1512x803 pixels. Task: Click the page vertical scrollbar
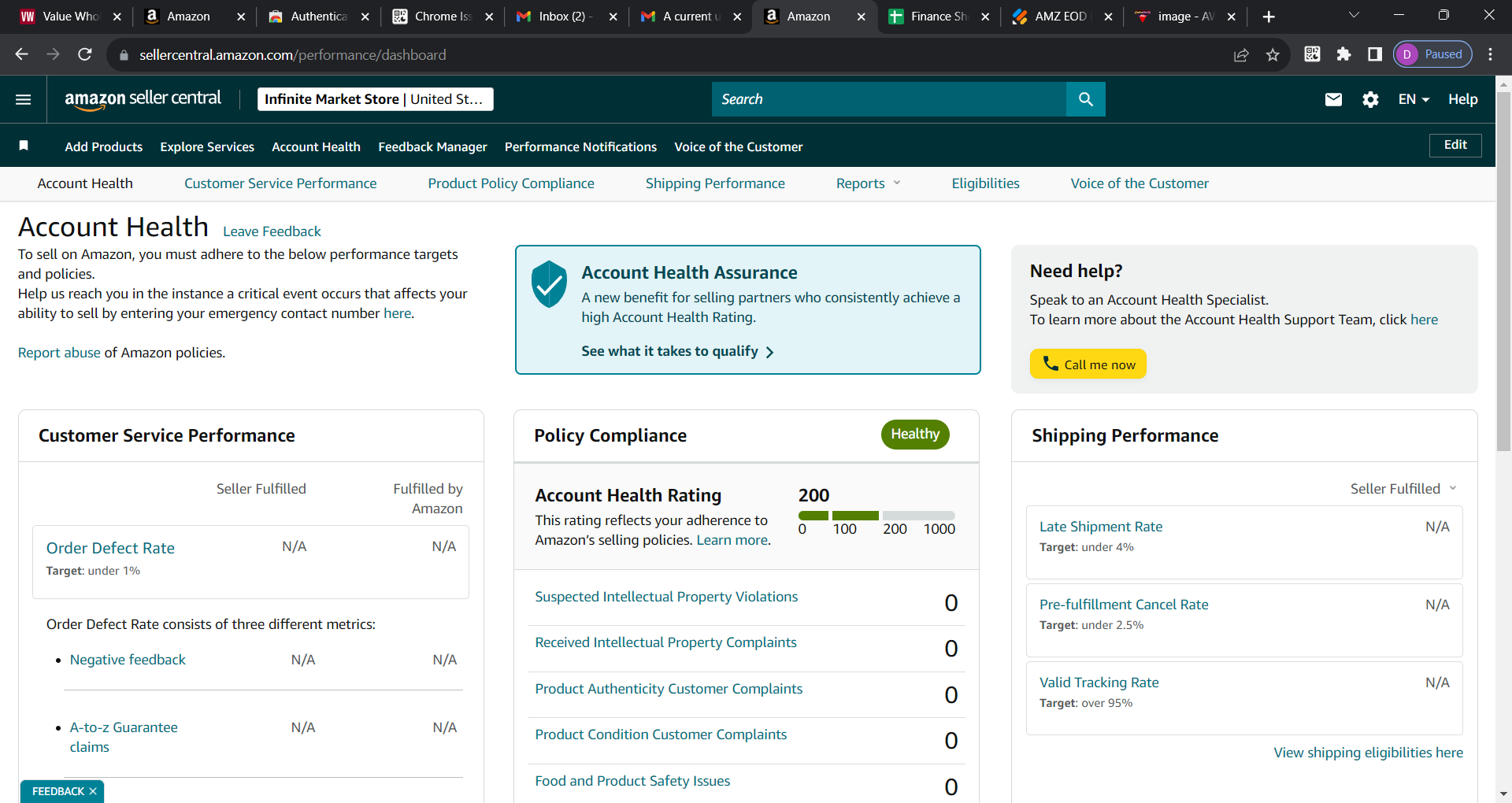tap(1504, 272)
